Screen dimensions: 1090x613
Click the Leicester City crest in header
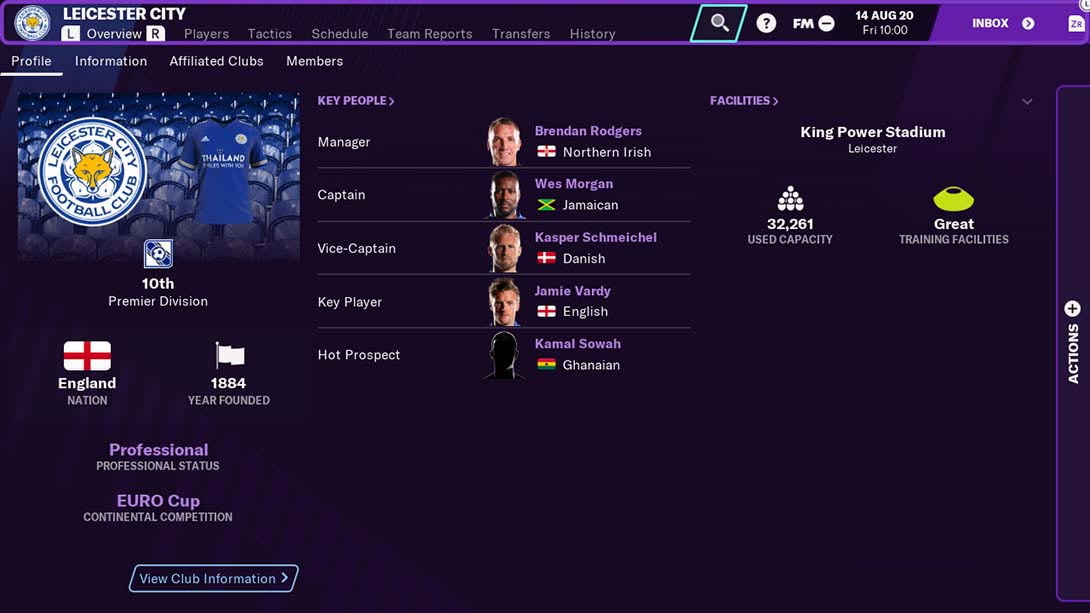click(32, 22)
